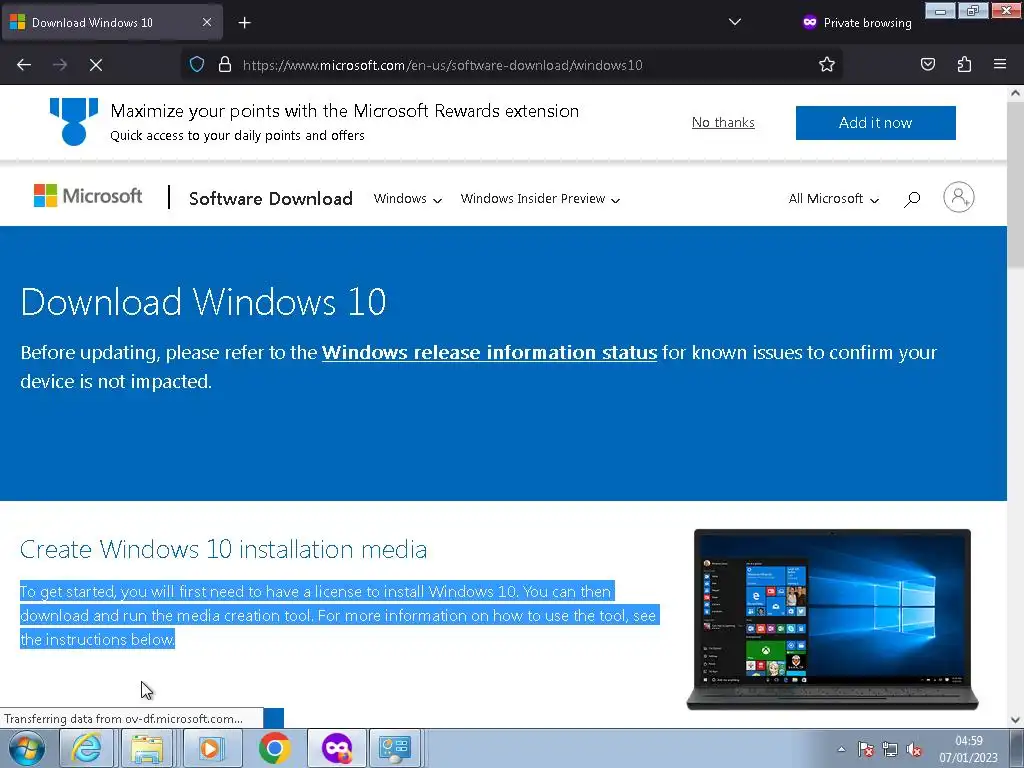The width and height of the screenshot is (1024, 768).
Task: Click the Windows 10 laptop image
Action: [832, 619]
